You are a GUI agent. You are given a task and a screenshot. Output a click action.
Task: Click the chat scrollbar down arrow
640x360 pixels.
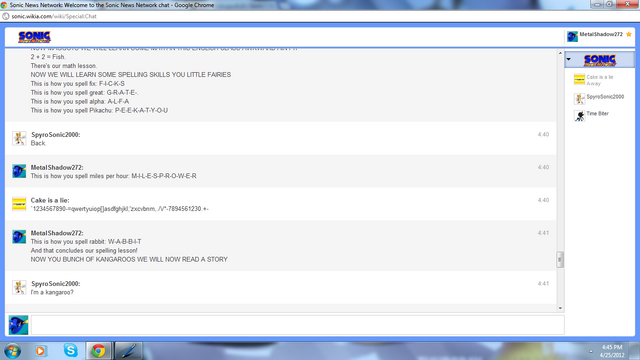(560, 308)
